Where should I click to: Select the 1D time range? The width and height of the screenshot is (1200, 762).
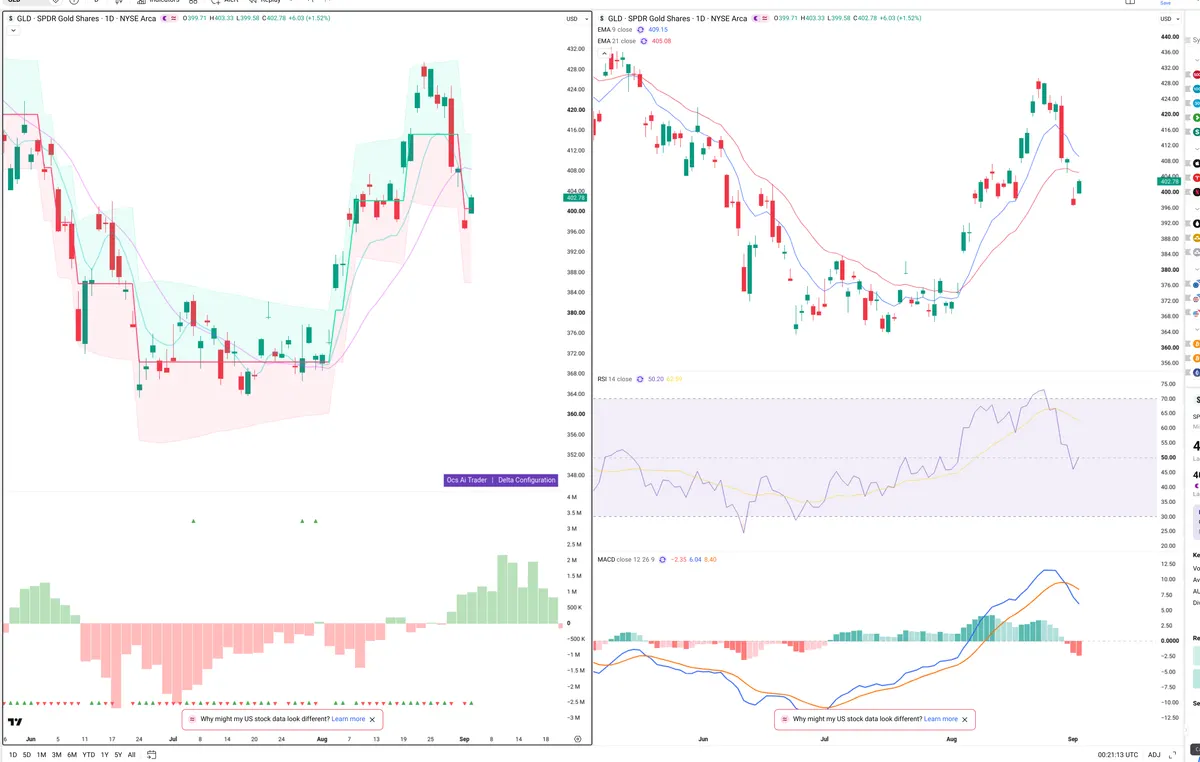pos(13,755)
